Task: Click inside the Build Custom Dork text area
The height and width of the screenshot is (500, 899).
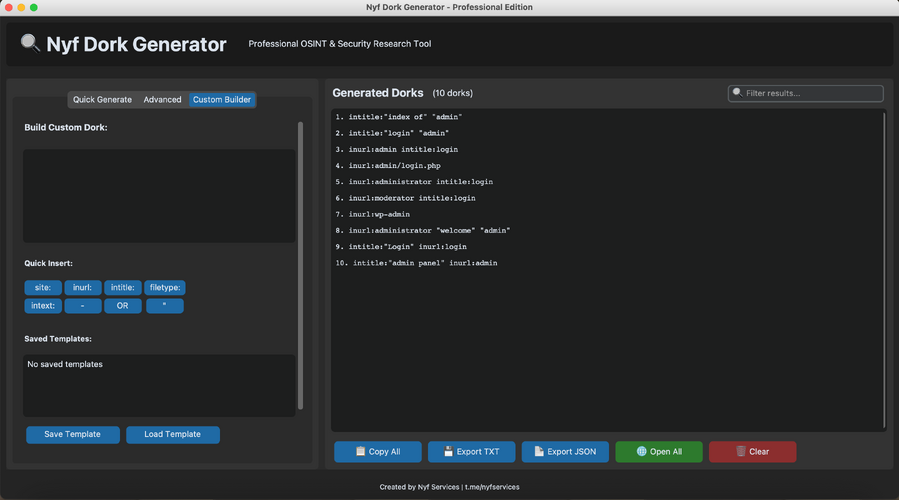Action: click(x=159, y=196)
